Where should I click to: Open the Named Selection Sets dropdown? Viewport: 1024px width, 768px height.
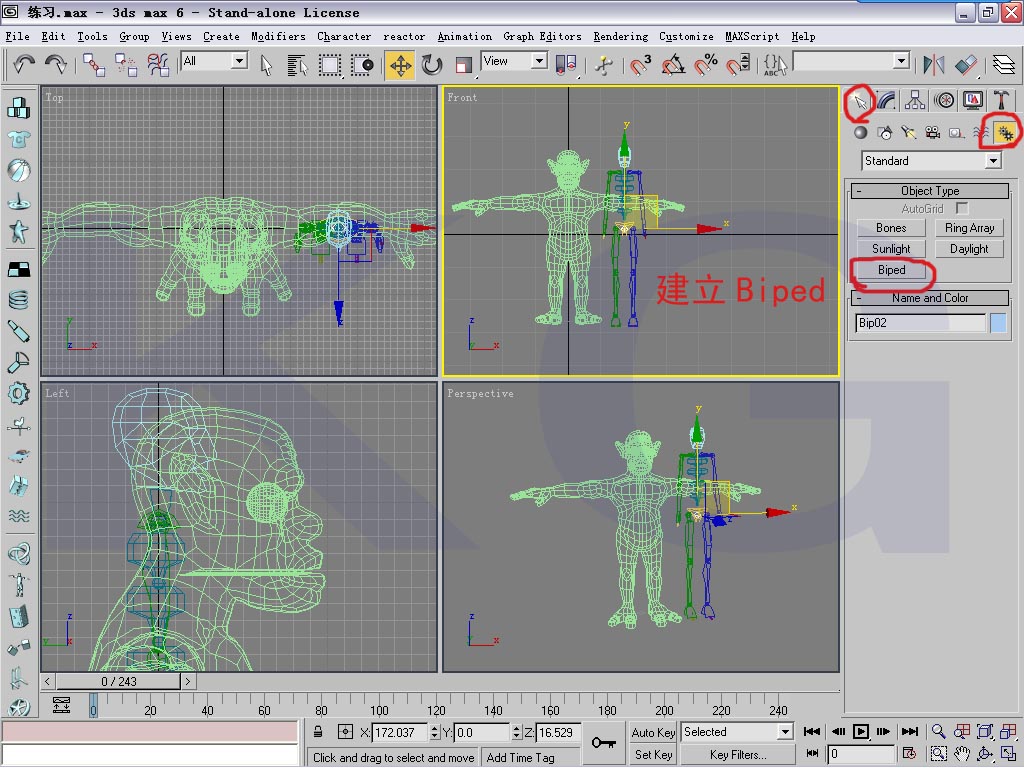coord(852,61)
